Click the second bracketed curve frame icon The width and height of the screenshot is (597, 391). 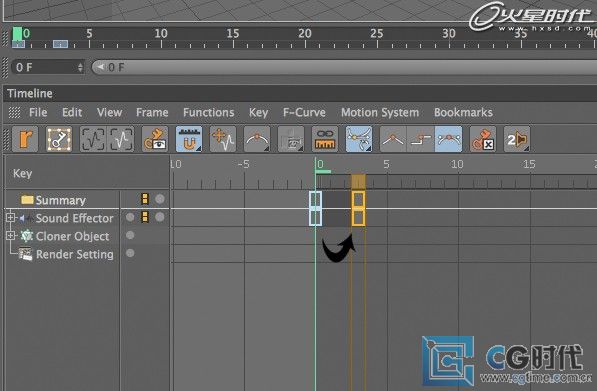(x=121, y=139)
